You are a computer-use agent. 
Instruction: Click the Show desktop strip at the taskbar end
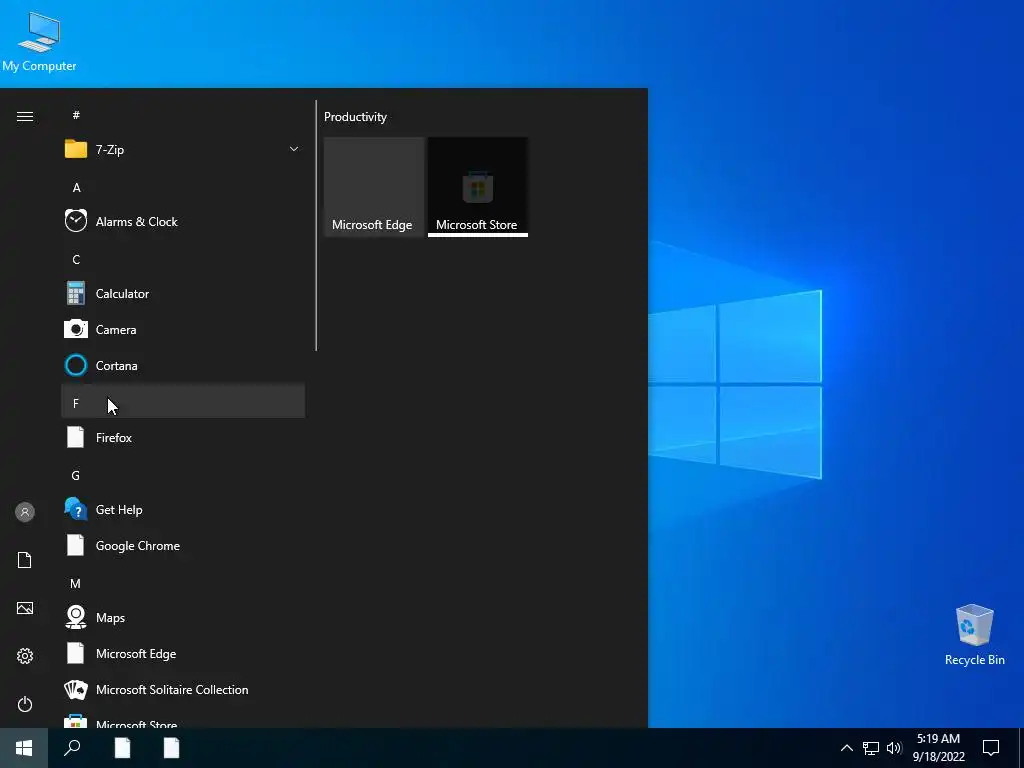pos(1021,748)
